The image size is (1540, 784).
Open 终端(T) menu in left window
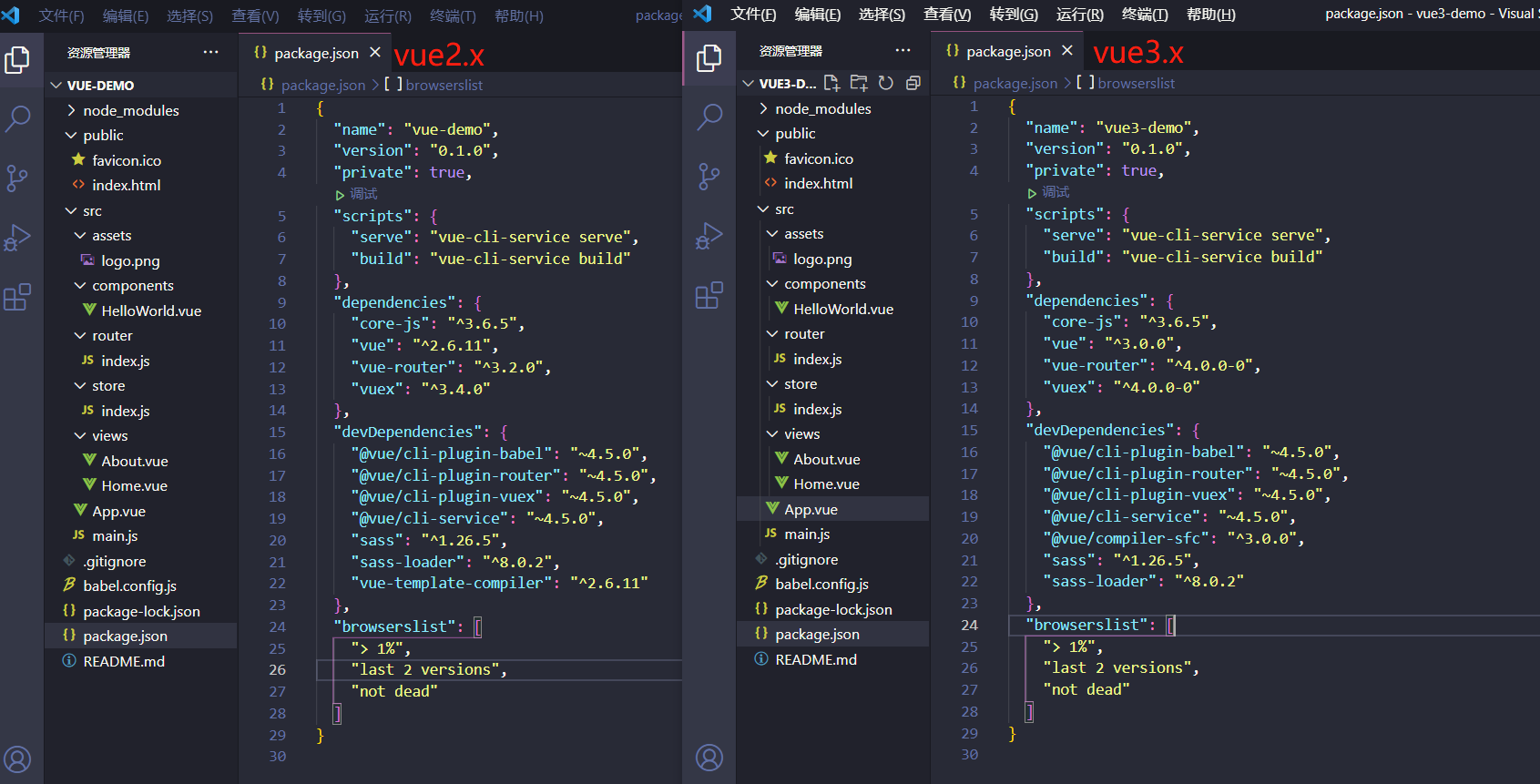(453, 16)
